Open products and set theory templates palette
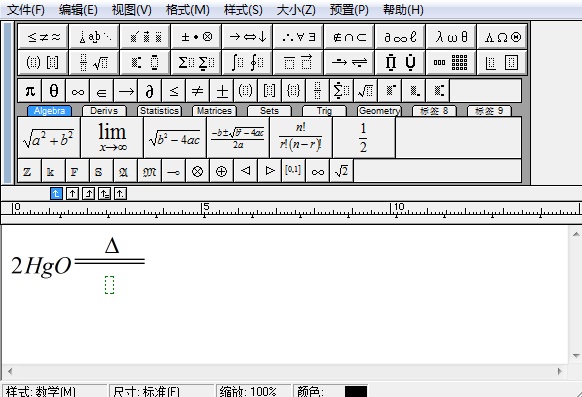This screenshot has width=582, height=397. click(x=400, y=62)
